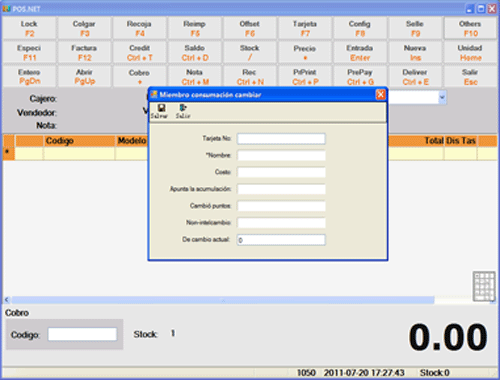
Task: Focus the Apunta la acumulación field
Action: tap(281, 189)
